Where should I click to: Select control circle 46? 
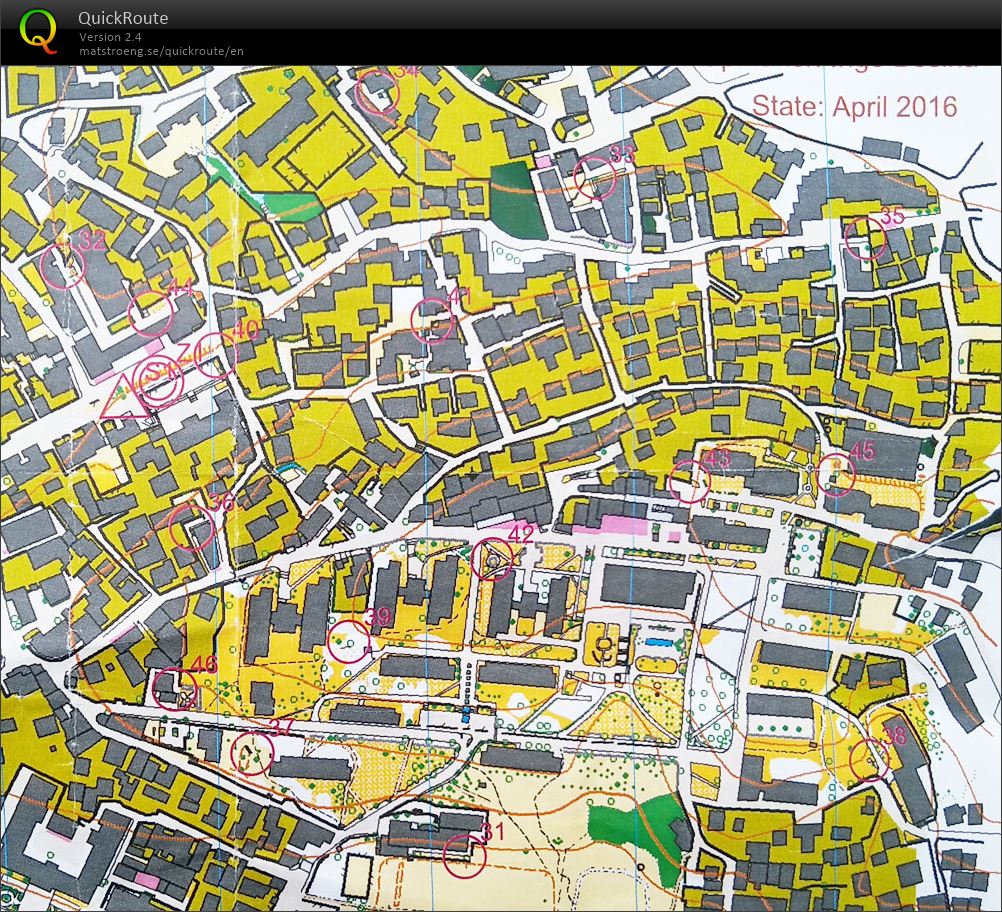(x=174, y=688)
